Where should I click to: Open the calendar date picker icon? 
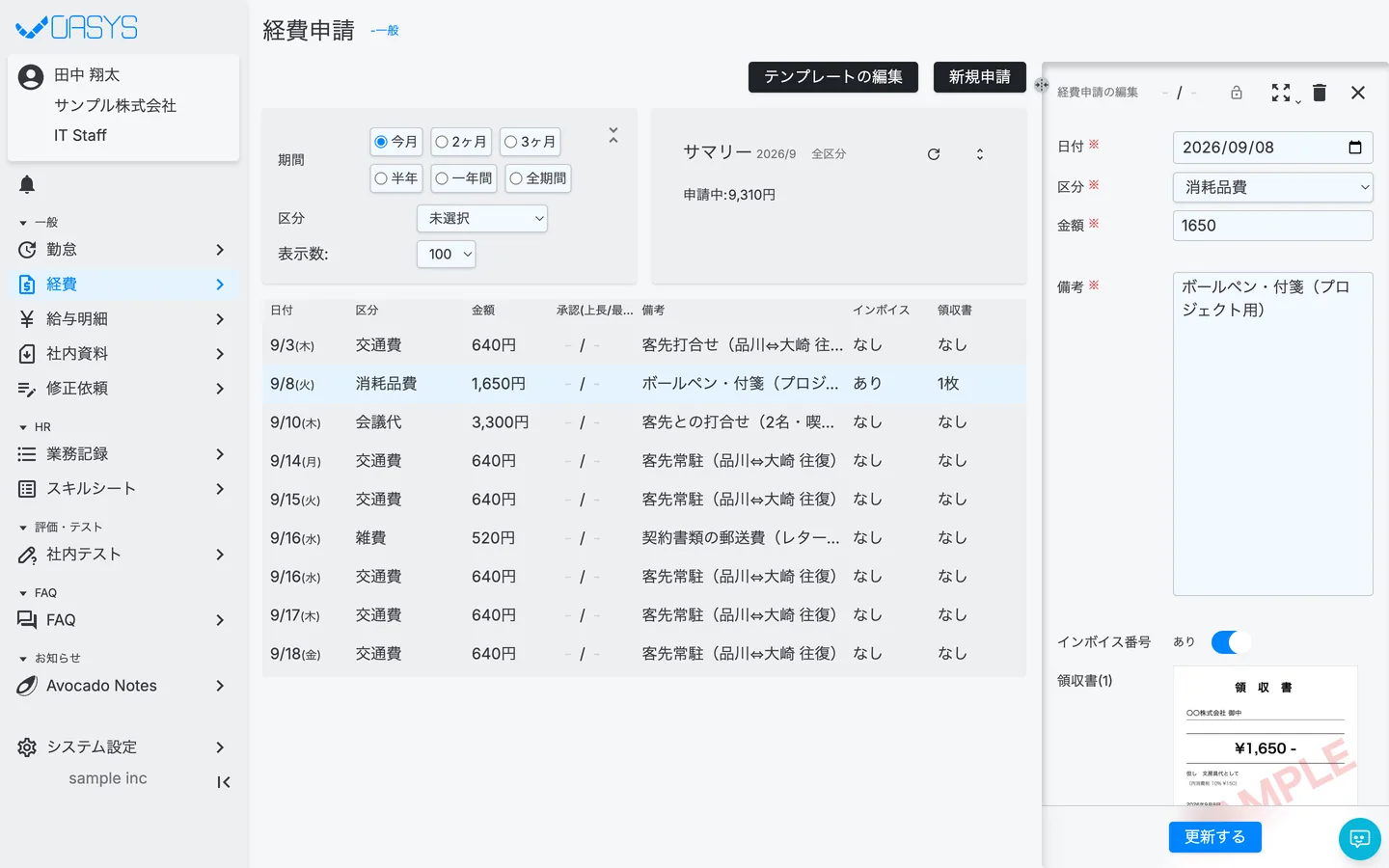point(1355,148)
